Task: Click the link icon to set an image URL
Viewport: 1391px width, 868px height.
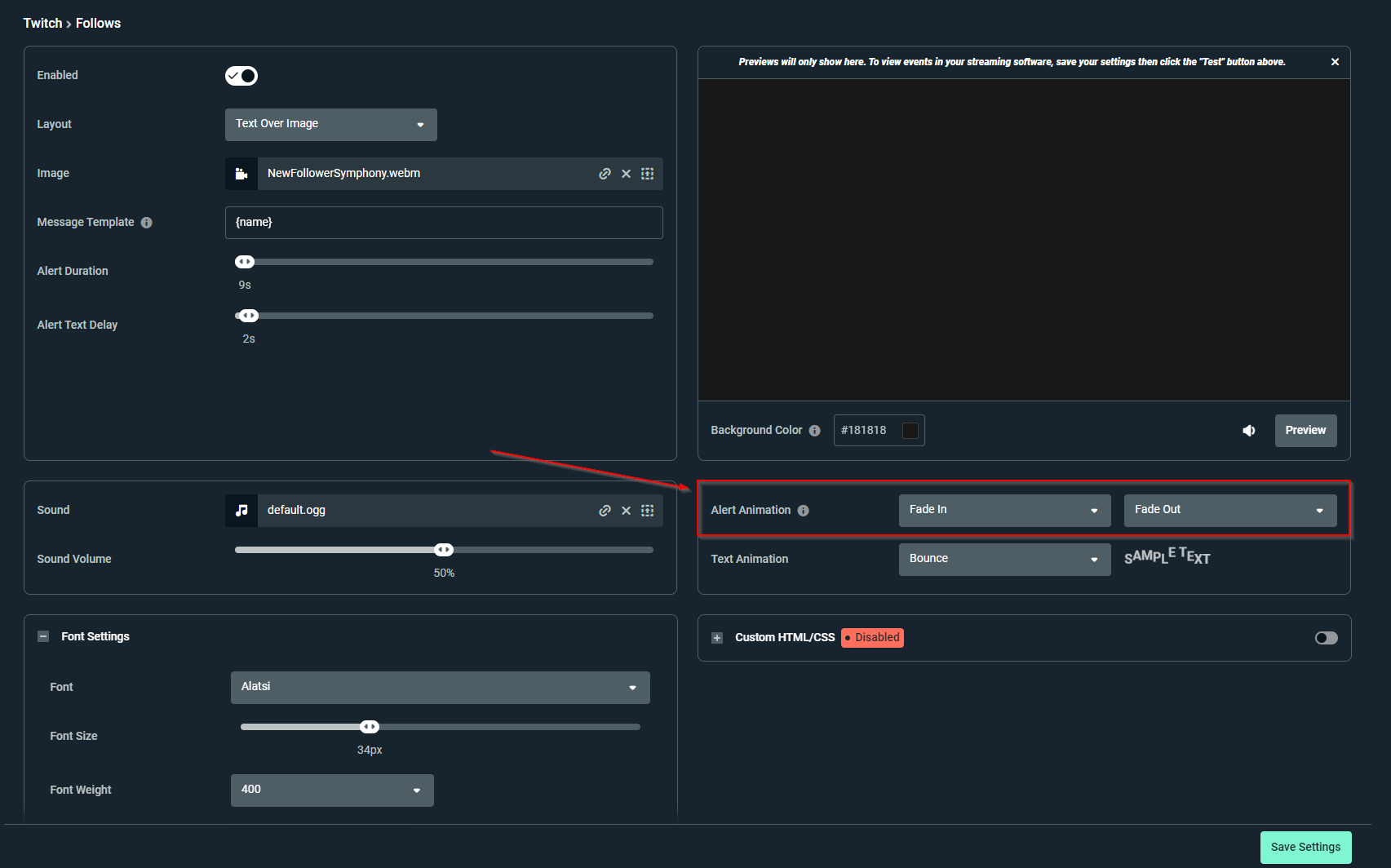Action: coord(605,174)
